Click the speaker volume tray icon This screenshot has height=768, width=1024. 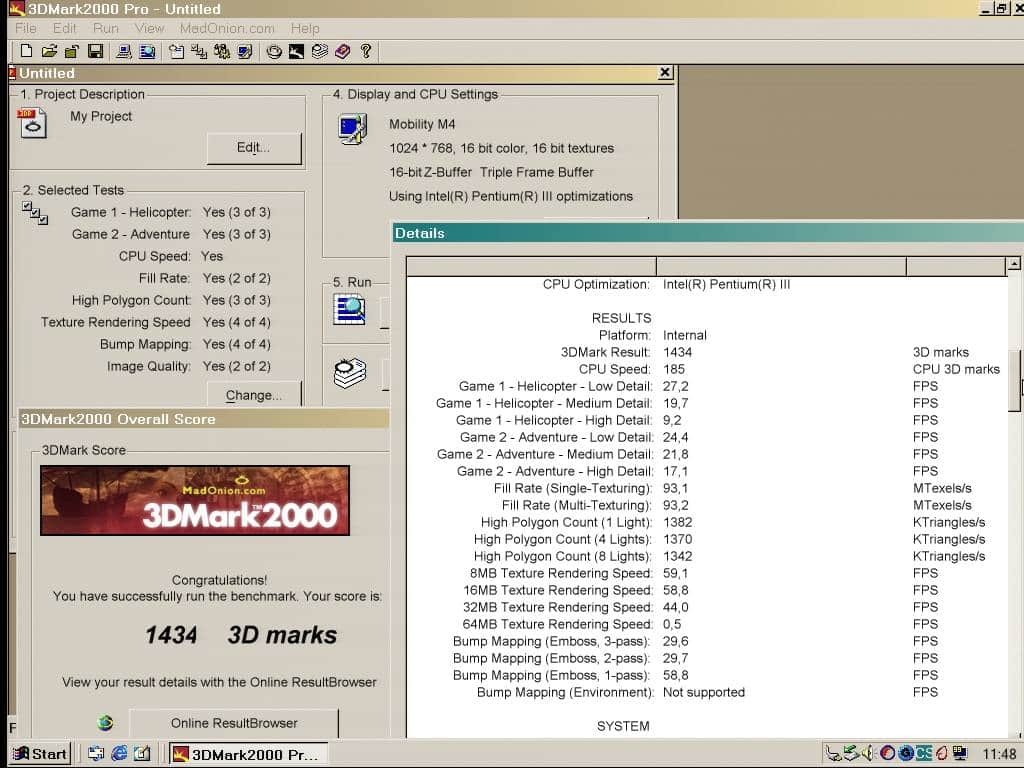pos(868,754)
